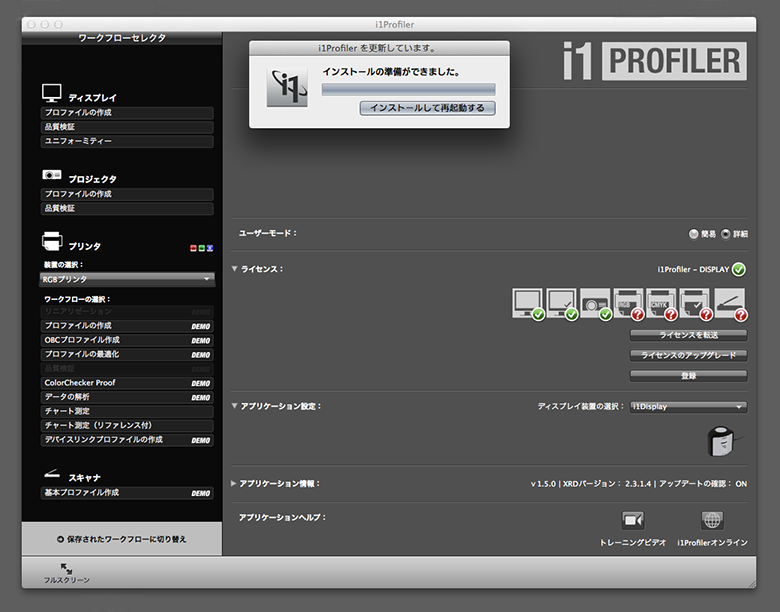Expand the アプリケーション情報 section

[x=235, y=484]
